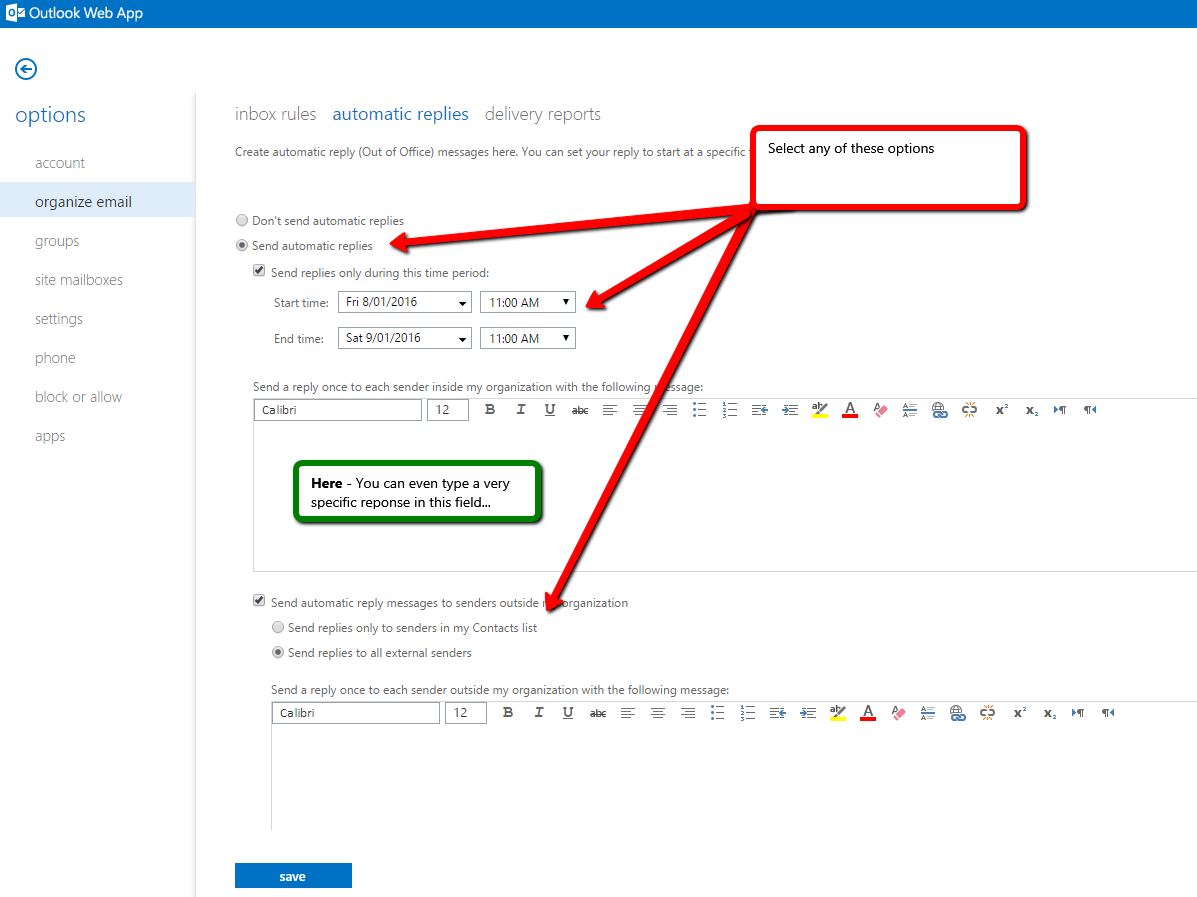Select Don't send automatic replies

click(242, 220)
